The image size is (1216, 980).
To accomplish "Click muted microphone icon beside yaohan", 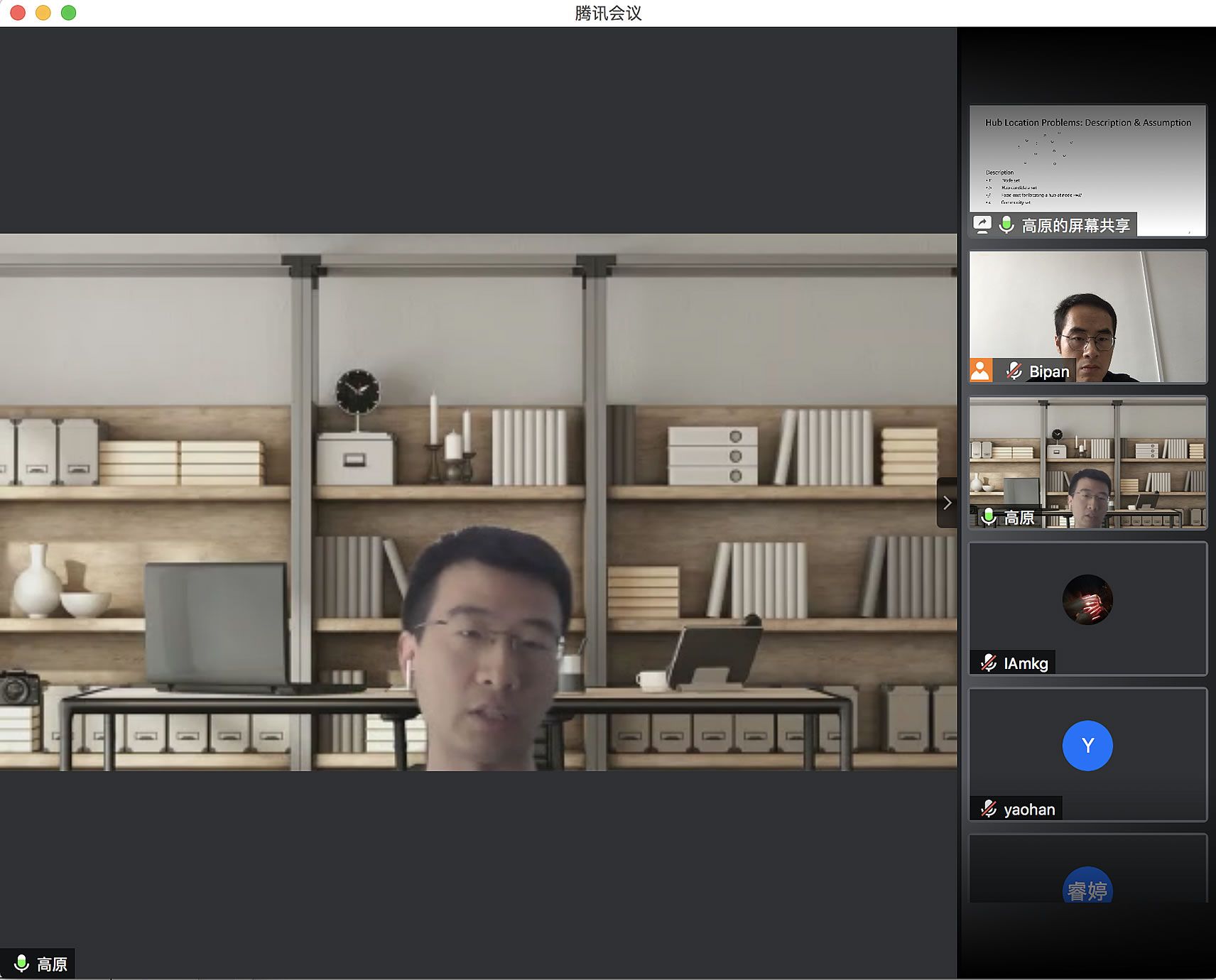I will (988, 809).
